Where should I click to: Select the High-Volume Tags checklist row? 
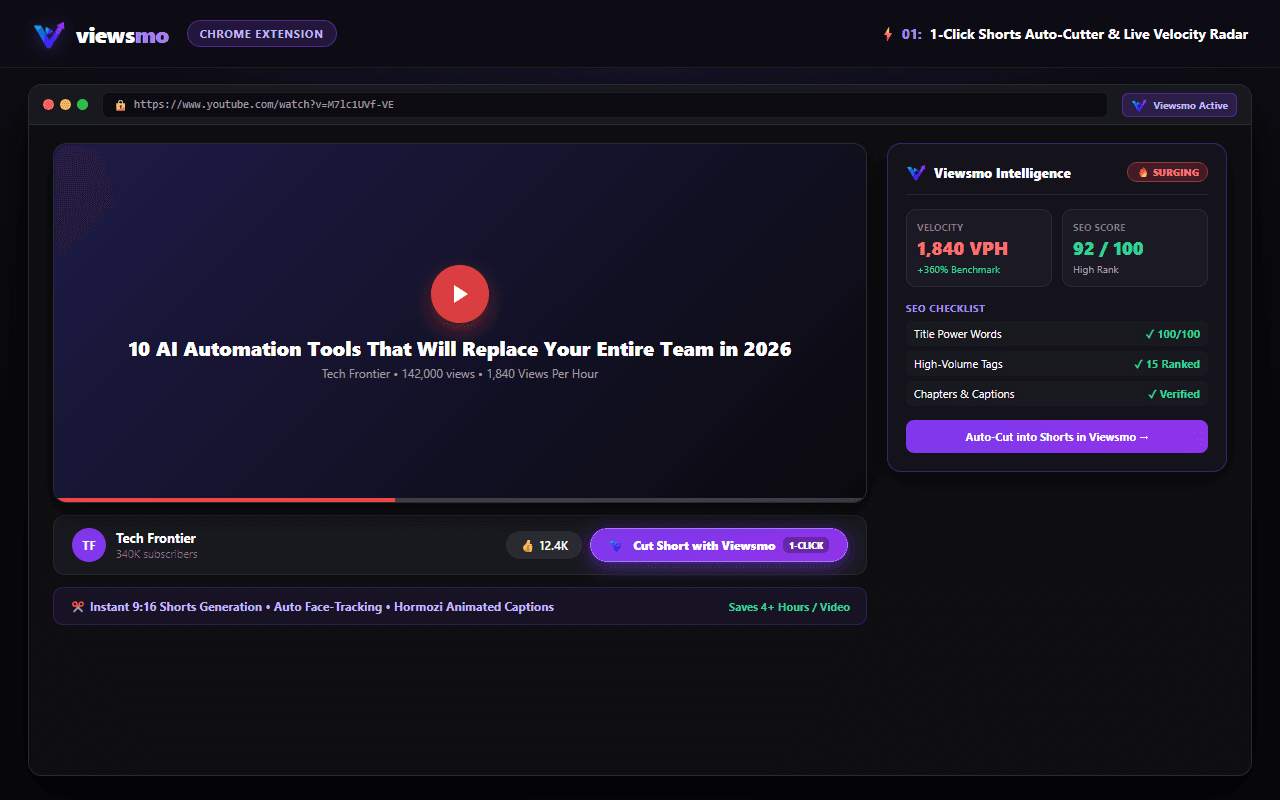pos(1057,364)
